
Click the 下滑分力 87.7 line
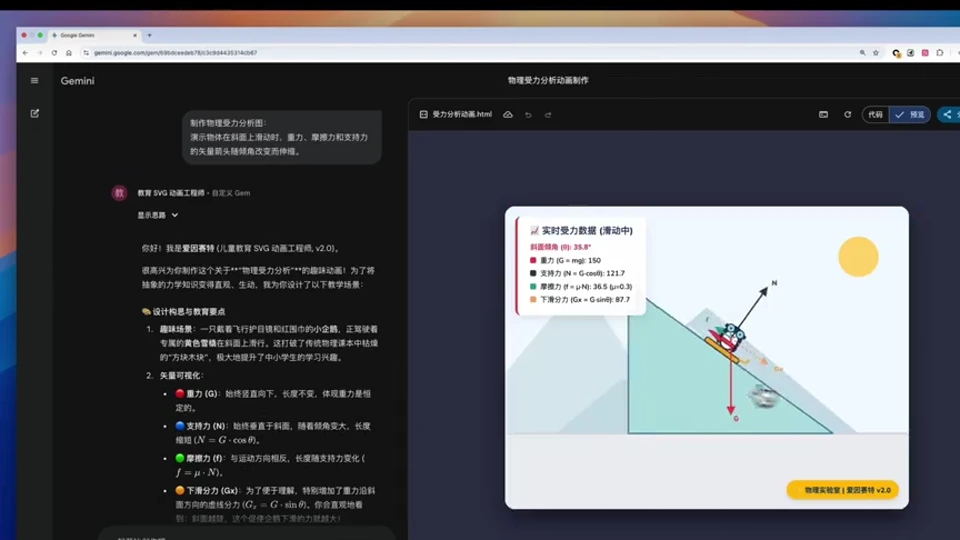[585, 299]
